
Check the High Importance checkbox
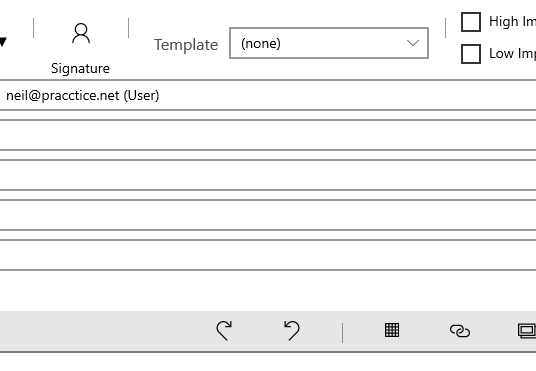tap(471, 22)
